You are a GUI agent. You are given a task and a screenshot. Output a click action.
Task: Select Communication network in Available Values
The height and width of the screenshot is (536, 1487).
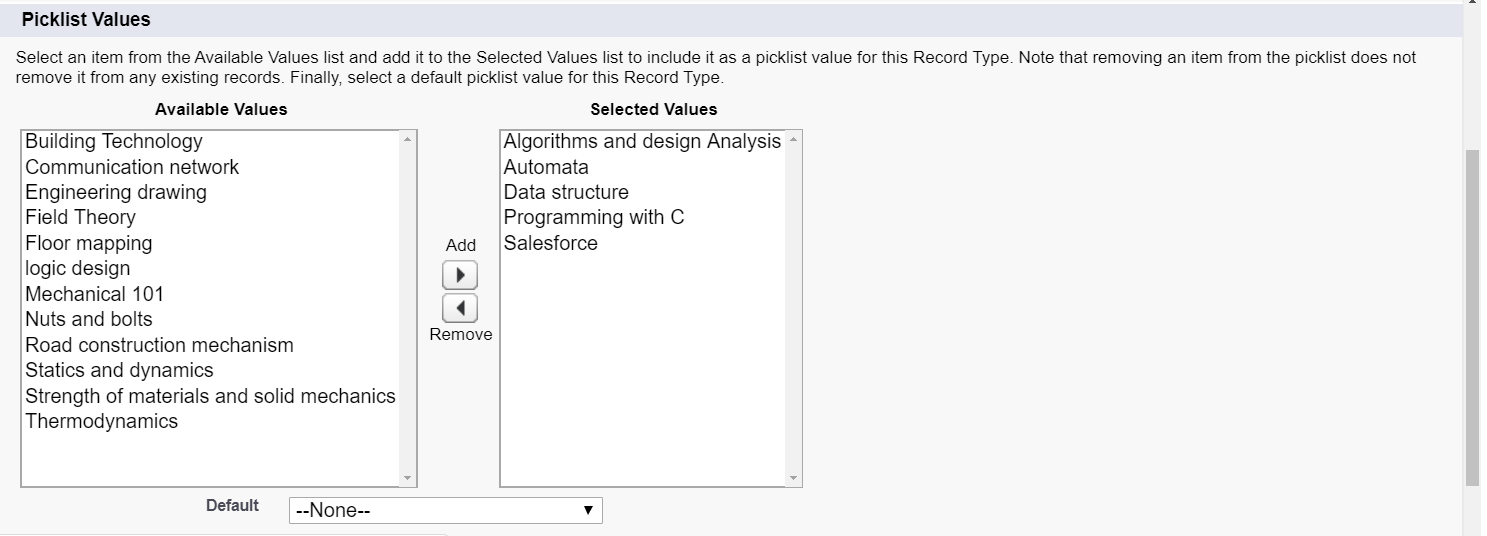coord(132,167)
